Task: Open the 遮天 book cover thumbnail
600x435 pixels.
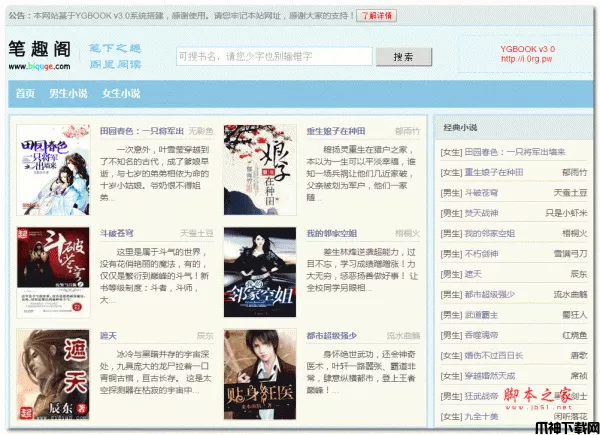Action: [x=53, y=375]
